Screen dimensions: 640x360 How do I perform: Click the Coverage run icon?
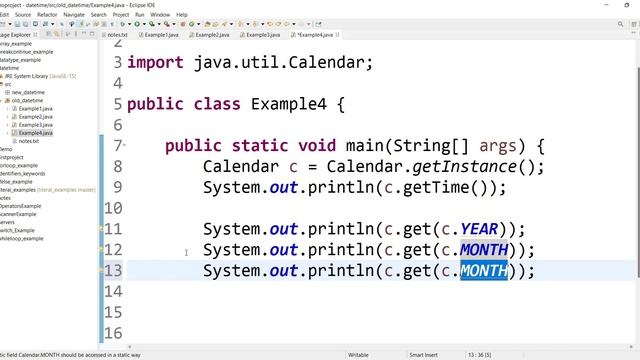pos(152,24)
